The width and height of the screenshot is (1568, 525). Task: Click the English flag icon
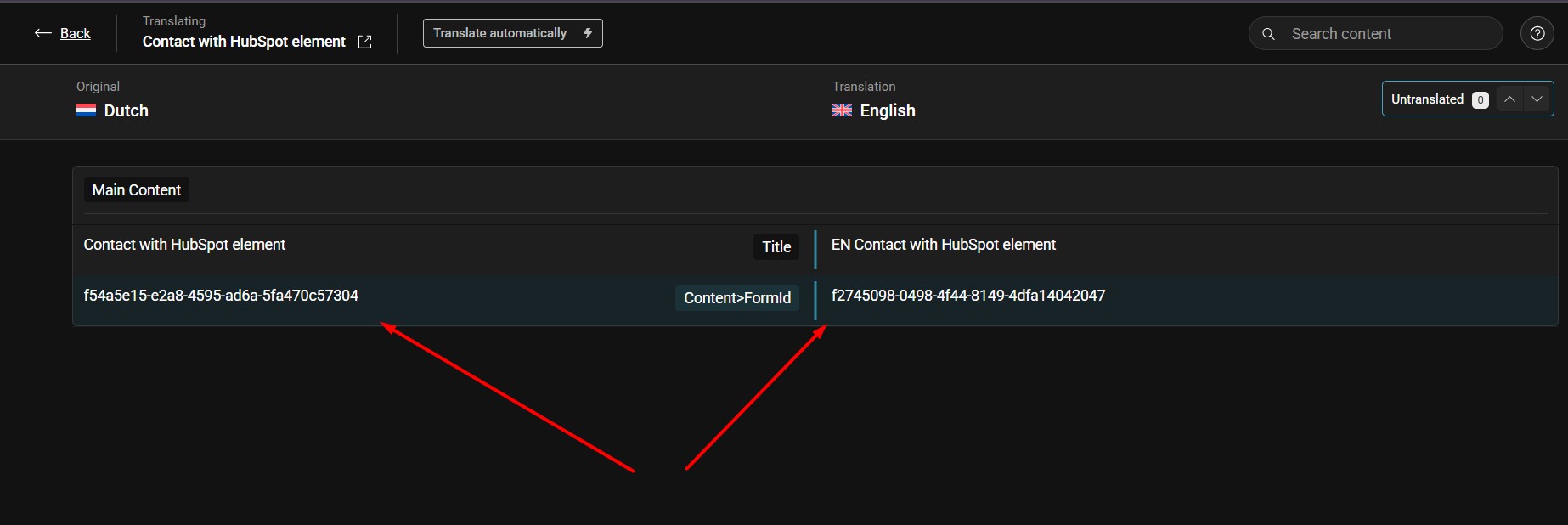[x=842, y=110]
